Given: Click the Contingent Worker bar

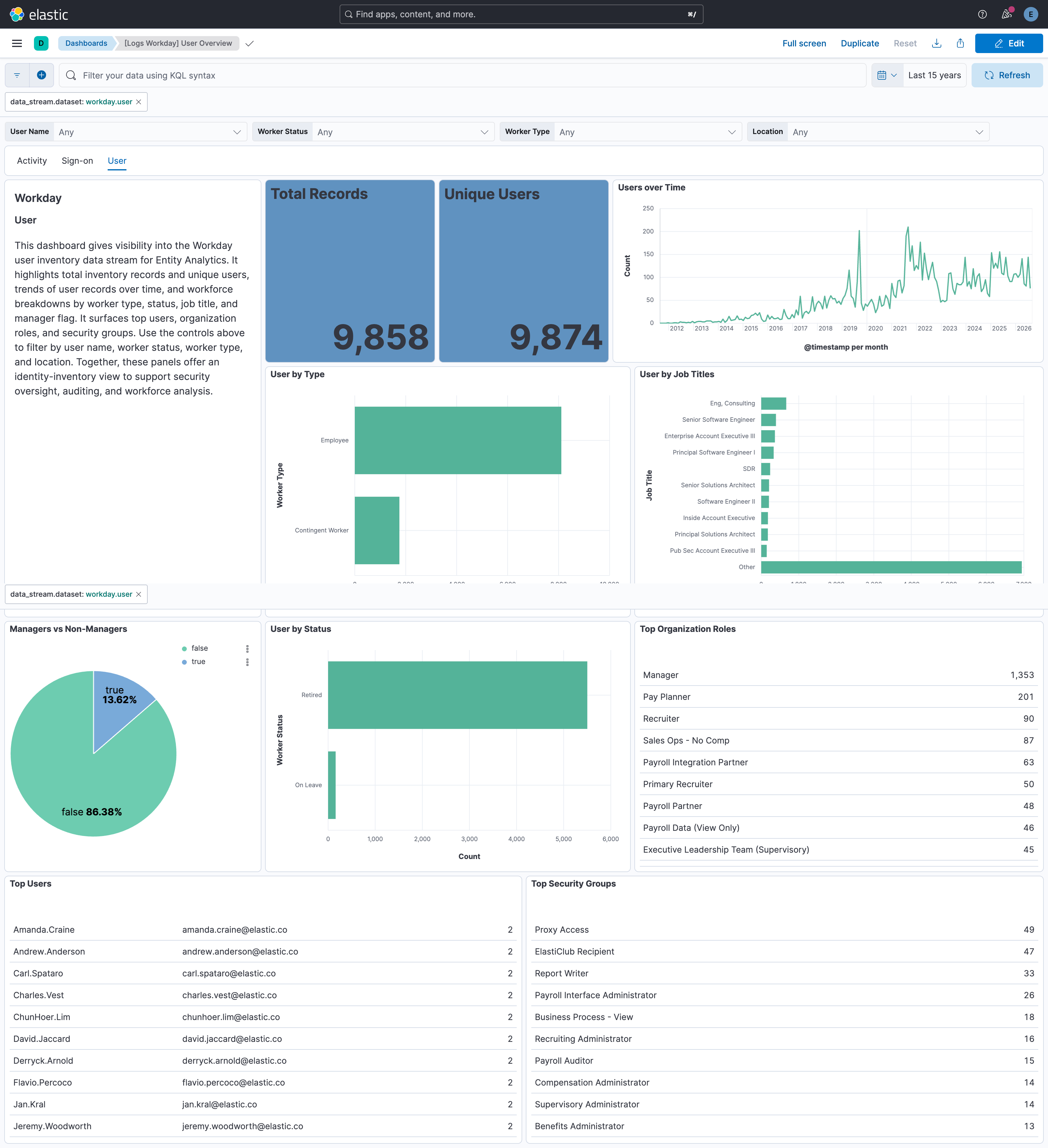Looking at the screenshot, I should (377, 530).
